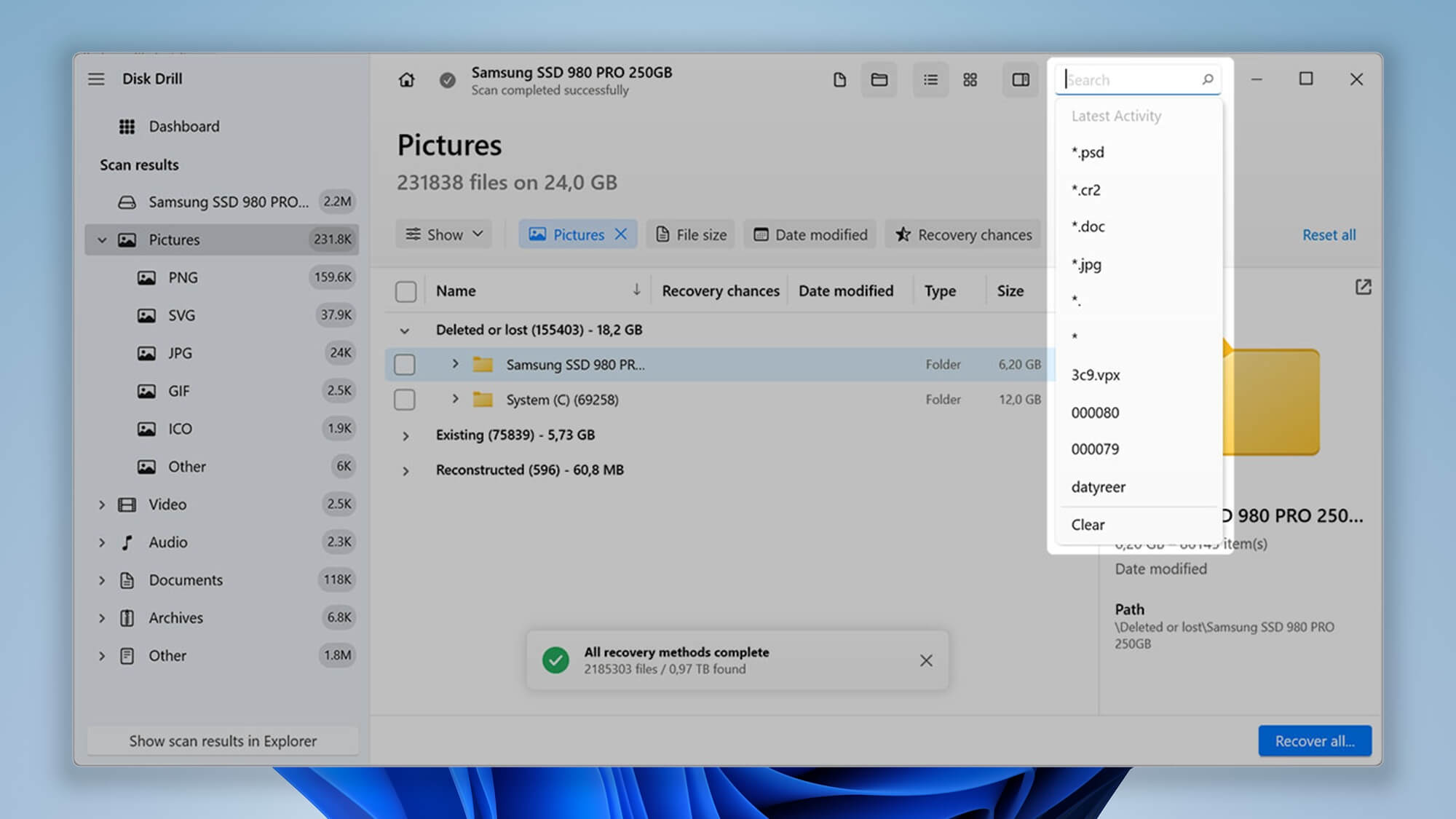Select Samsung SSD 980 PRO scan result
The height and width of the screenshot is (819, 1456).
pos(222,202)
